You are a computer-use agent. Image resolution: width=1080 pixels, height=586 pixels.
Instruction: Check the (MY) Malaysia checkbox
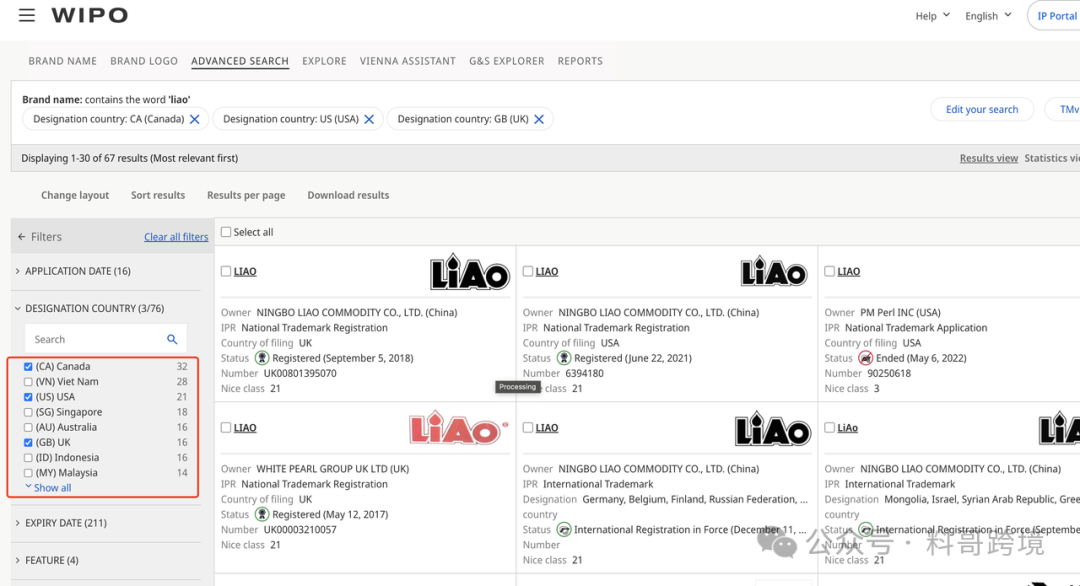(28, 472)
